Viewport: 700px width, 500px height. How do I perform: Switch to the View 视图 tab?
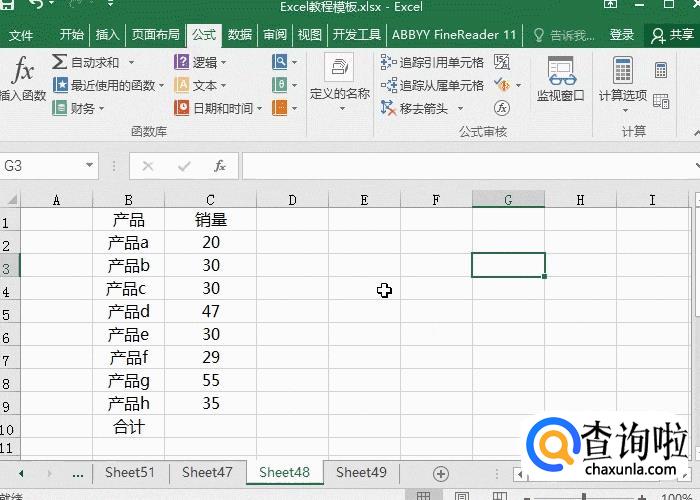310,35
